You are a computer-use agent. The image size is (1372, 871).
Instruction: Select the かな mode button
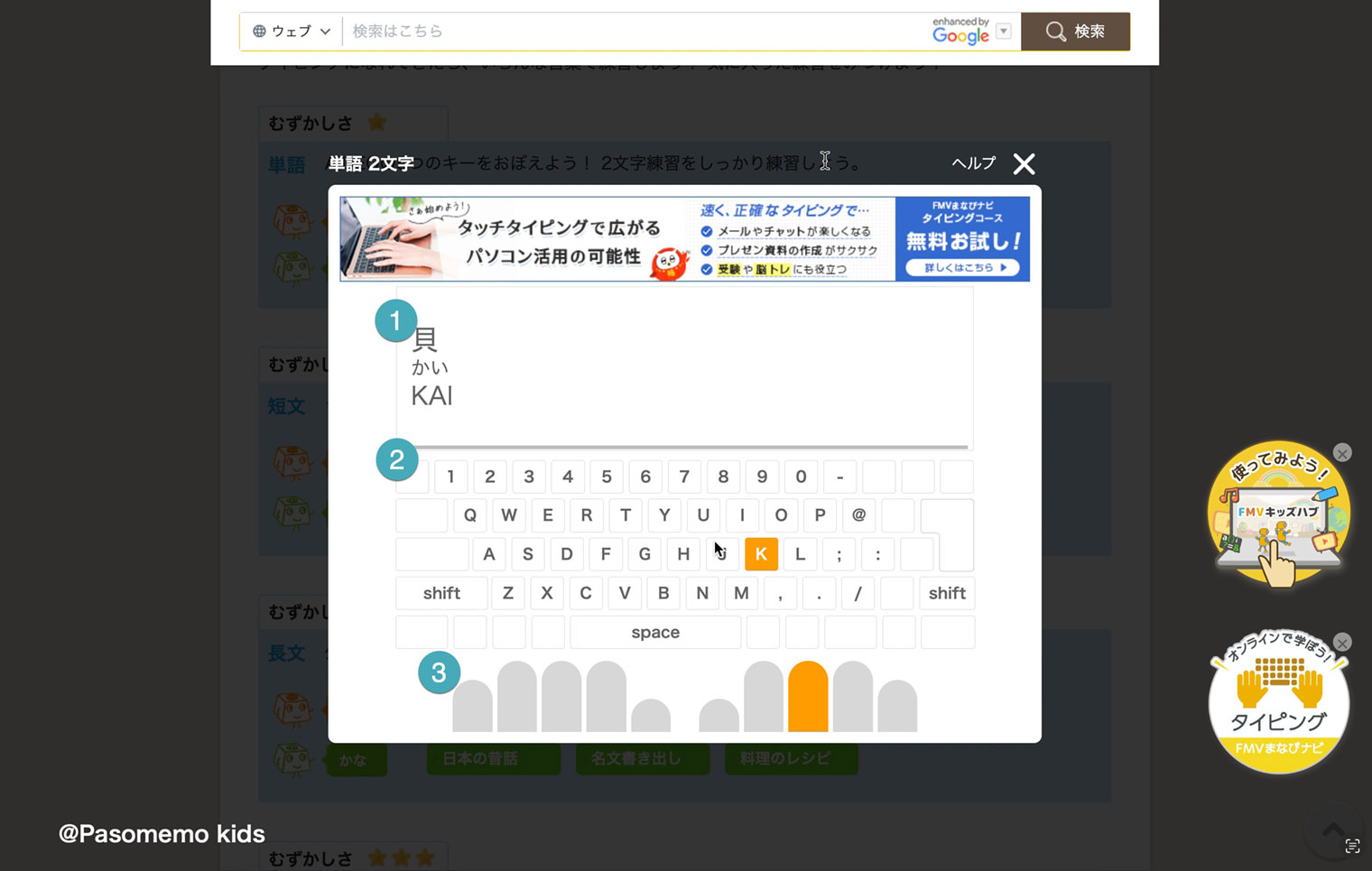point(357,760)
